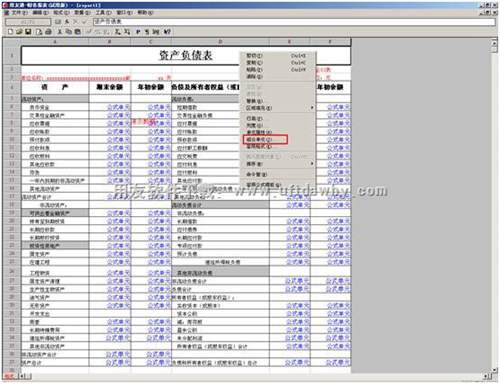Click the vertical scrollbar up arrow
The width and height of the screenshot is (500, 384).
pos(494,43)
